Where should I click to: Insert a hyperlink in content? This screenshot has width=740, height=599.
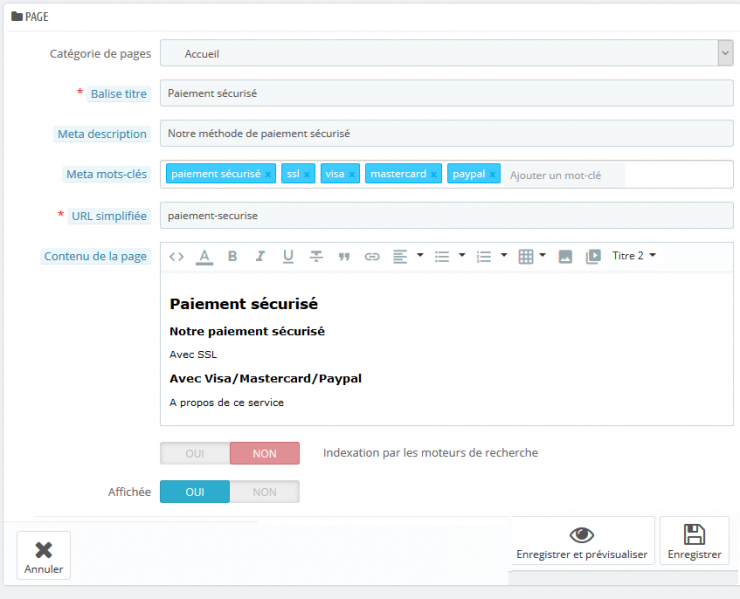tap(372, 257)
